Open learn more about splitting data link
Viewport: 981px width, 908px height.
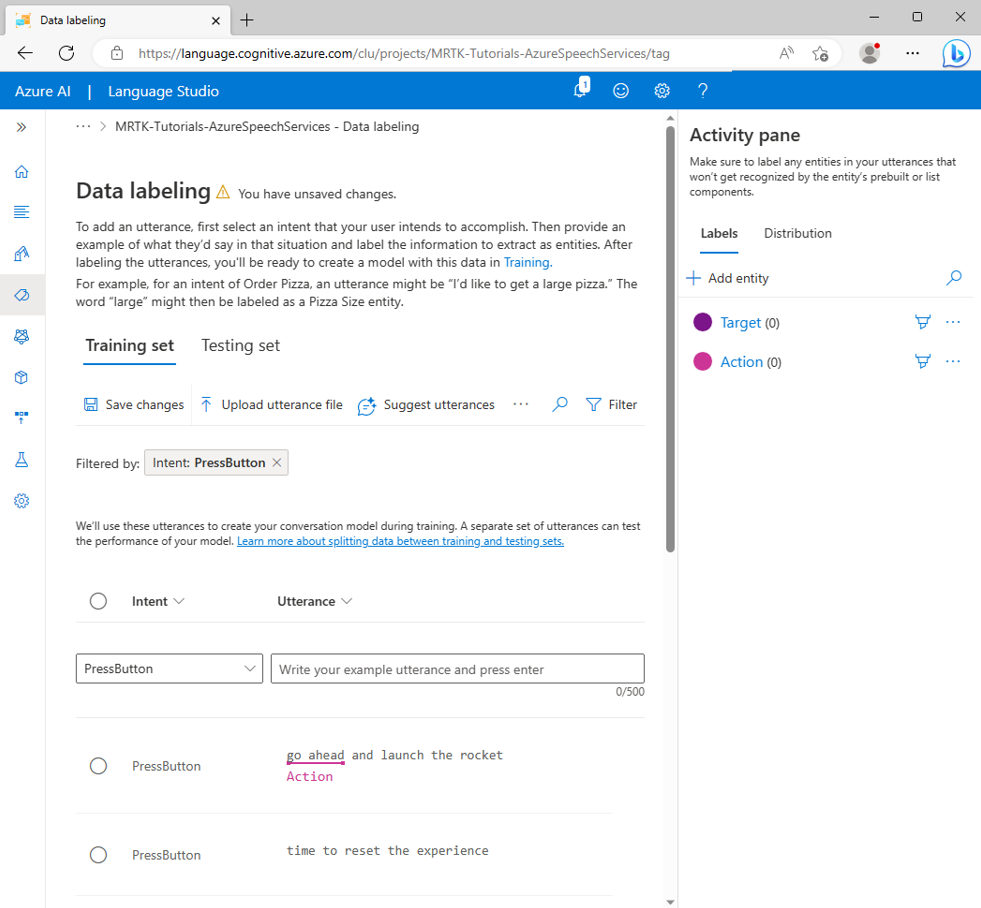(400, 541)
